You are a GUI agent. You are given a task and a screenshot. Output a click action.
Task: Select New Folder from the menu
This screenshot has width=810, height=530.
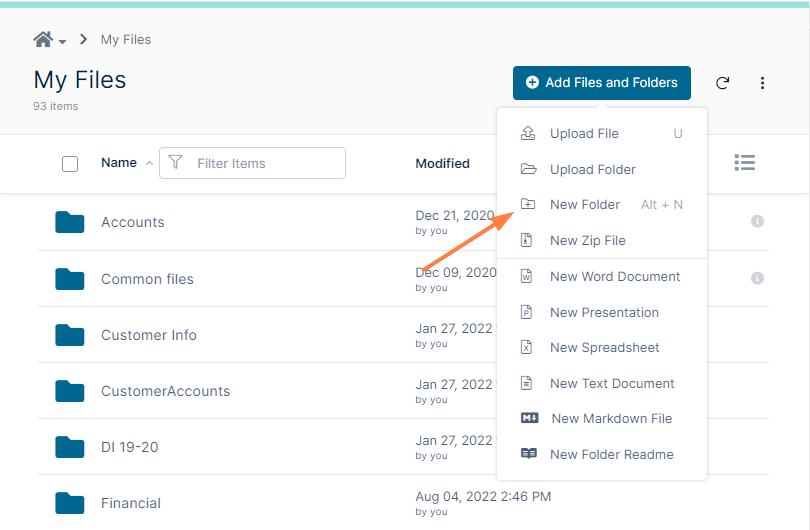585,205
